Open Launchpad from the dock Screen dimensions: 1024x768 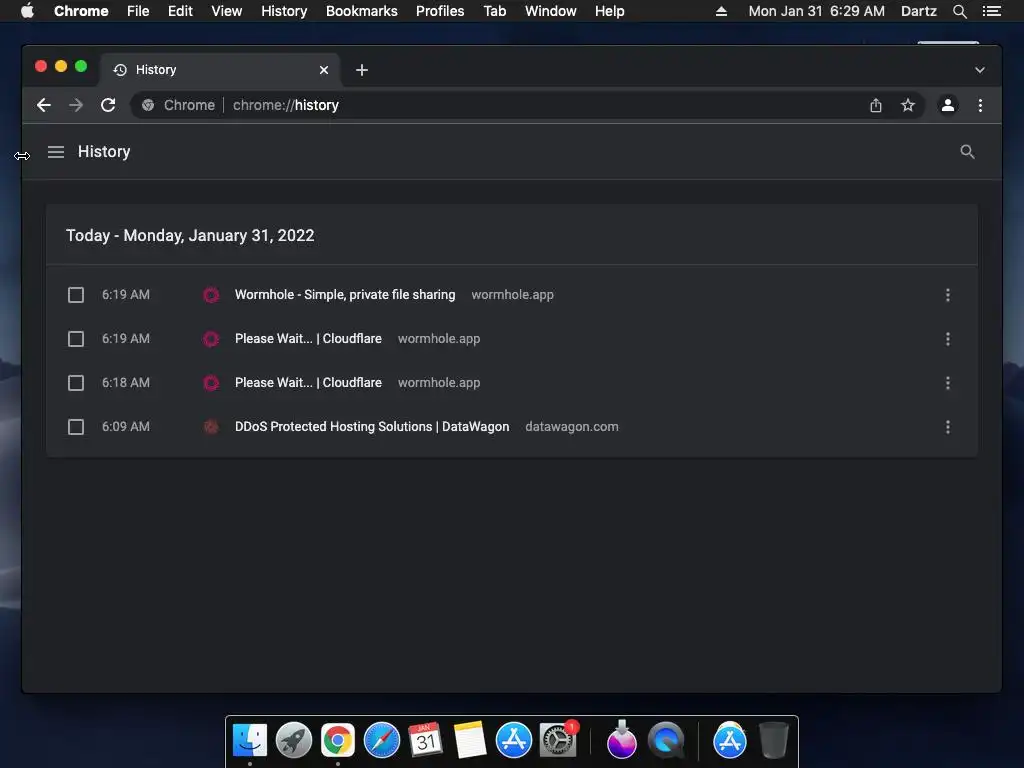click(294, 740)
